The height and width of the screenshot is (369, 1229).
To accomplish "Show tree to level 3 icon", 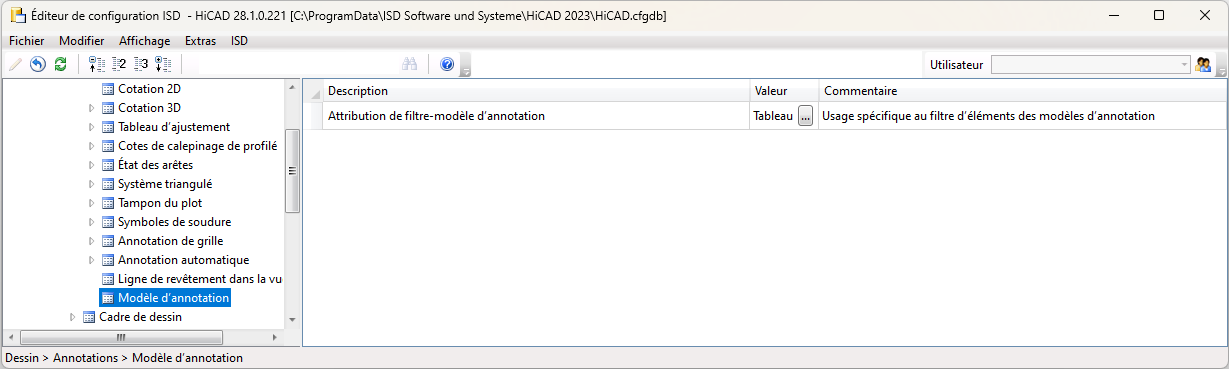I will point(141,64).
